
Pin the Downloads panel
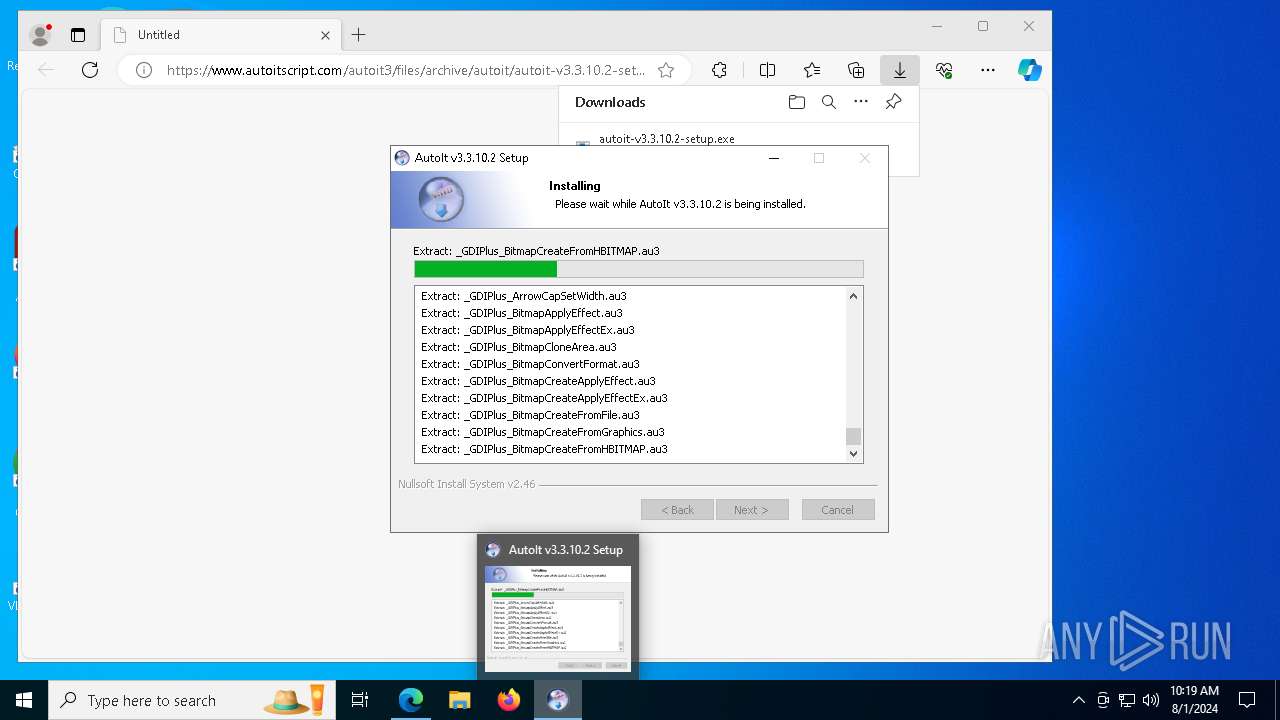pos(893,102)
